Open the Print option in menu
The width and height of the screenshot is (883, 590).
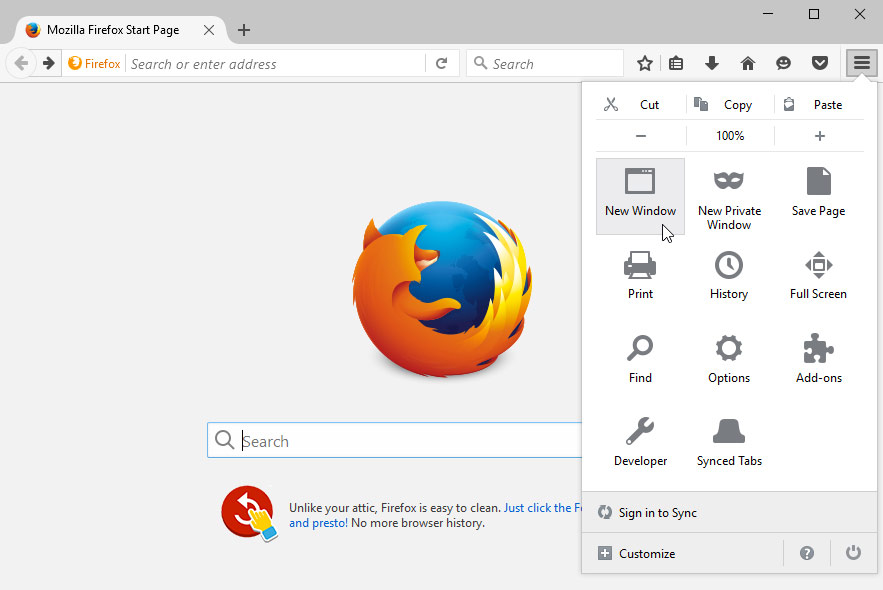(640, 276)
